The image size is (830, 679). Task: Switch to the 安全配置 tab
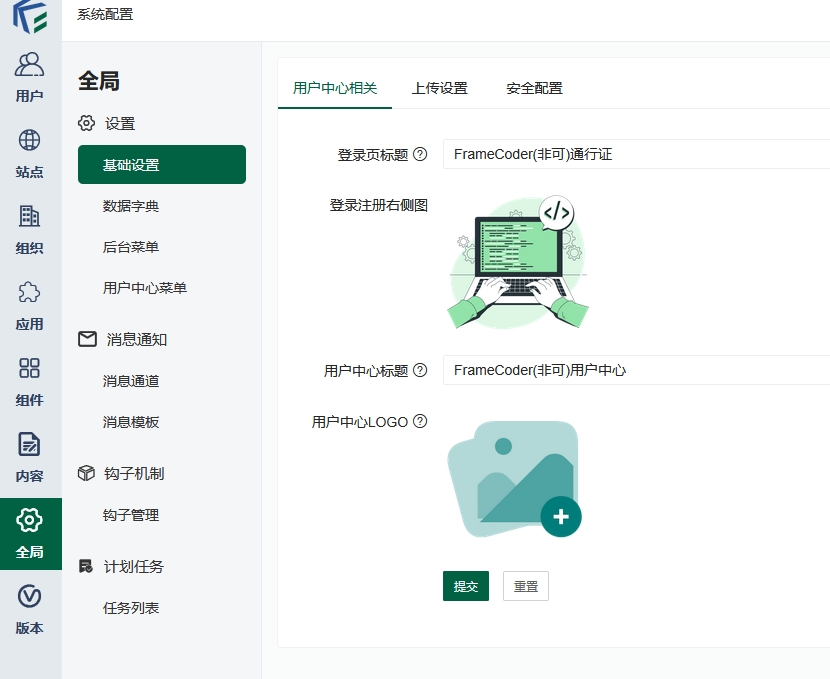pos(534,88)
